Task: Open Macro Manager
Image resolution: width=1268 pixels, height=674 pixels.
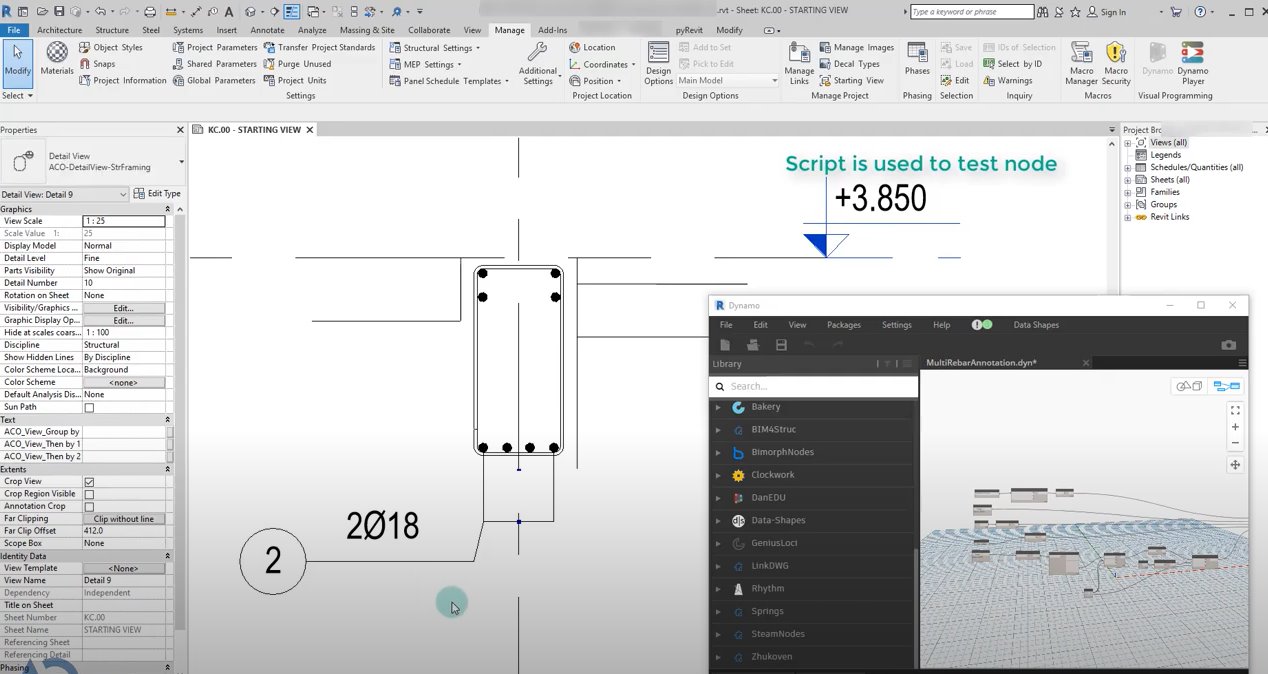Action: point(1081,63)
